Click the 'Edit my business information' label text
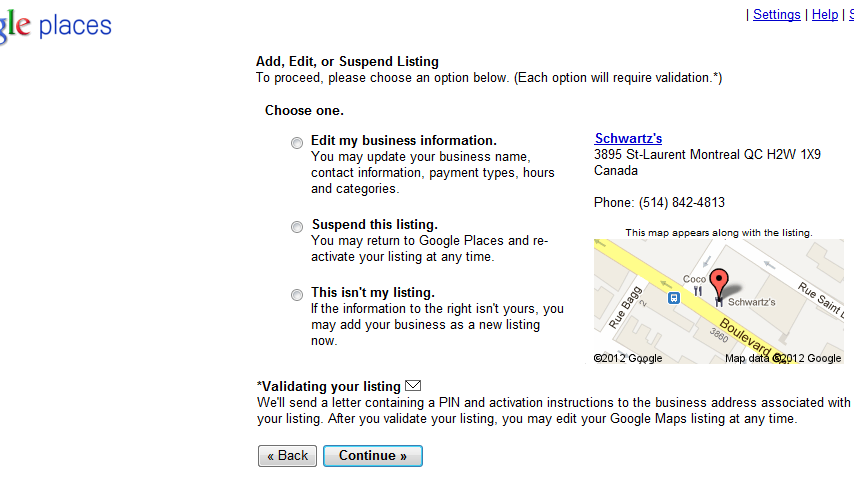855x485 pixels. [x=403, y=141]
